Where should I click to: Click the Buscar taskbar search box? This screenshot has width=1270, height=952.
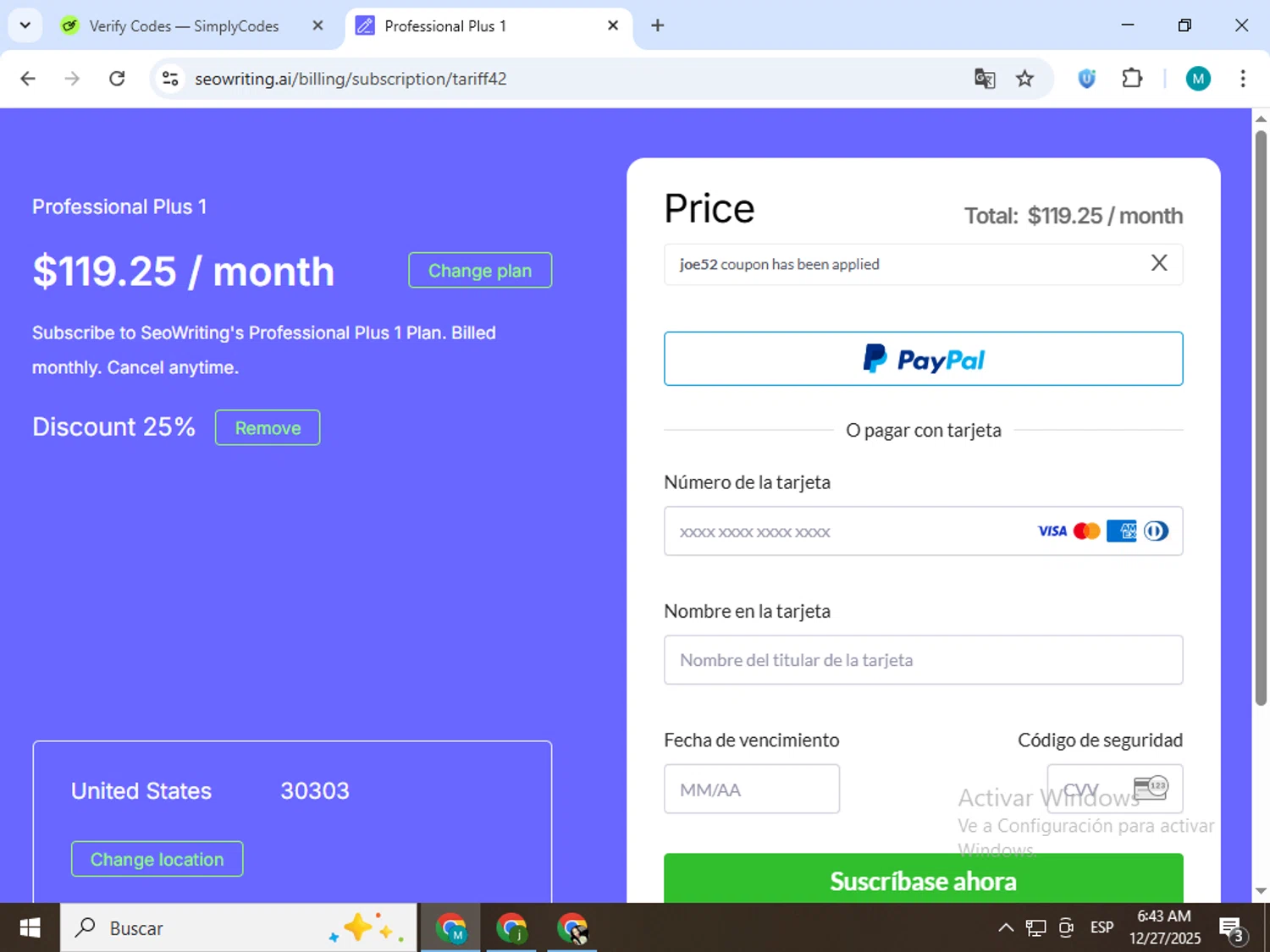pyautogui.click(x=239, y=928)
